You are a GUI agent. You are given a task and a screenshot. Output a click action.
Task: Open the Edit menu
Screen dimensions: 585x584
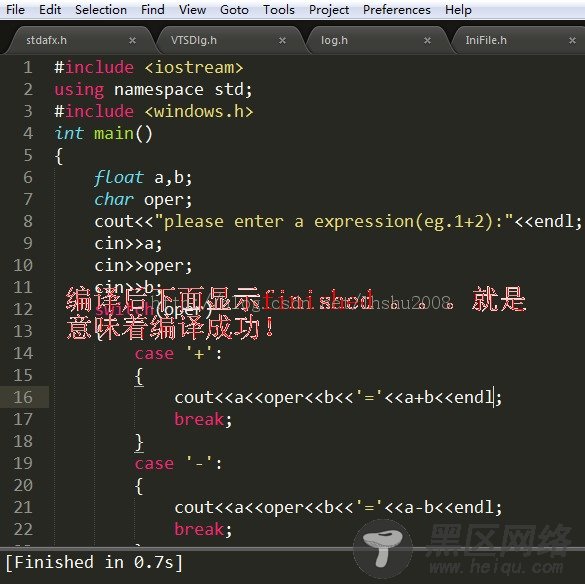coord(50,9)
